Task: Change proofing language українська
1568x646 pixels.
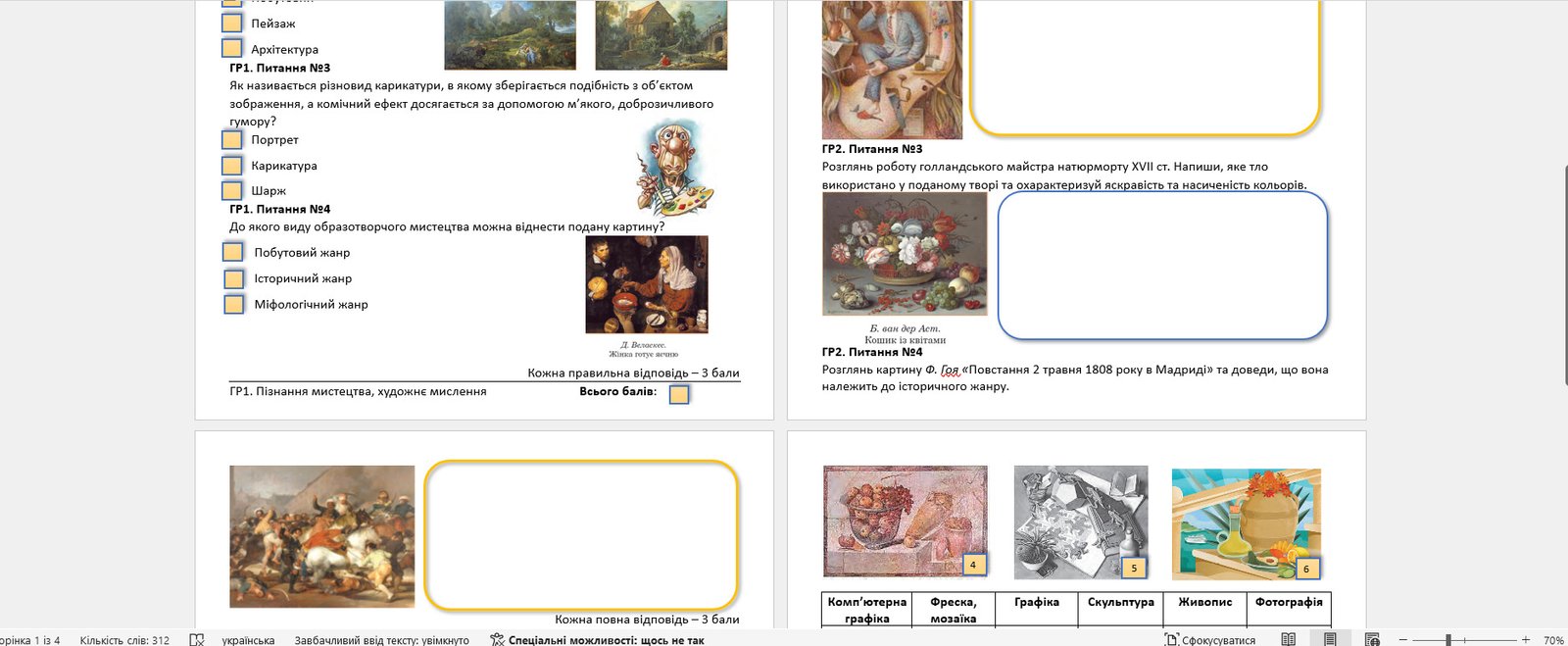Action: tap(248, 640)
